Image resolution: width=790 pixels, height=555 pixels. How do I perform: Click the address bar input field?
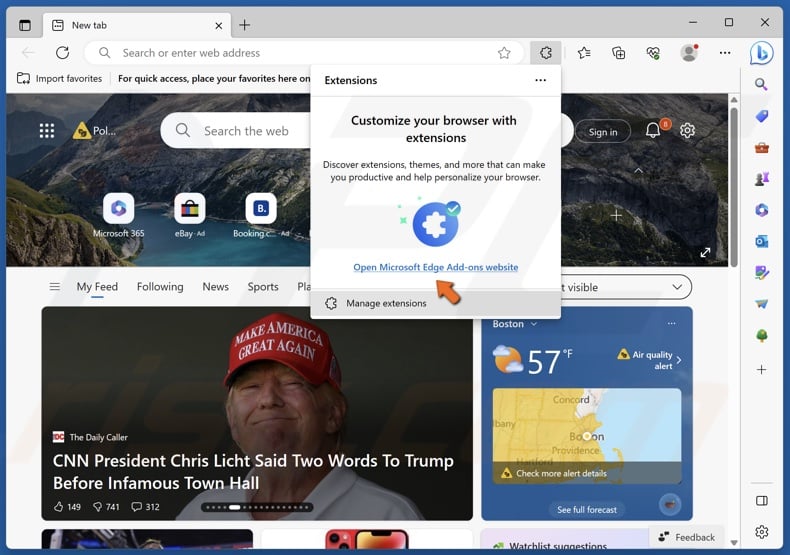(304, 53)
